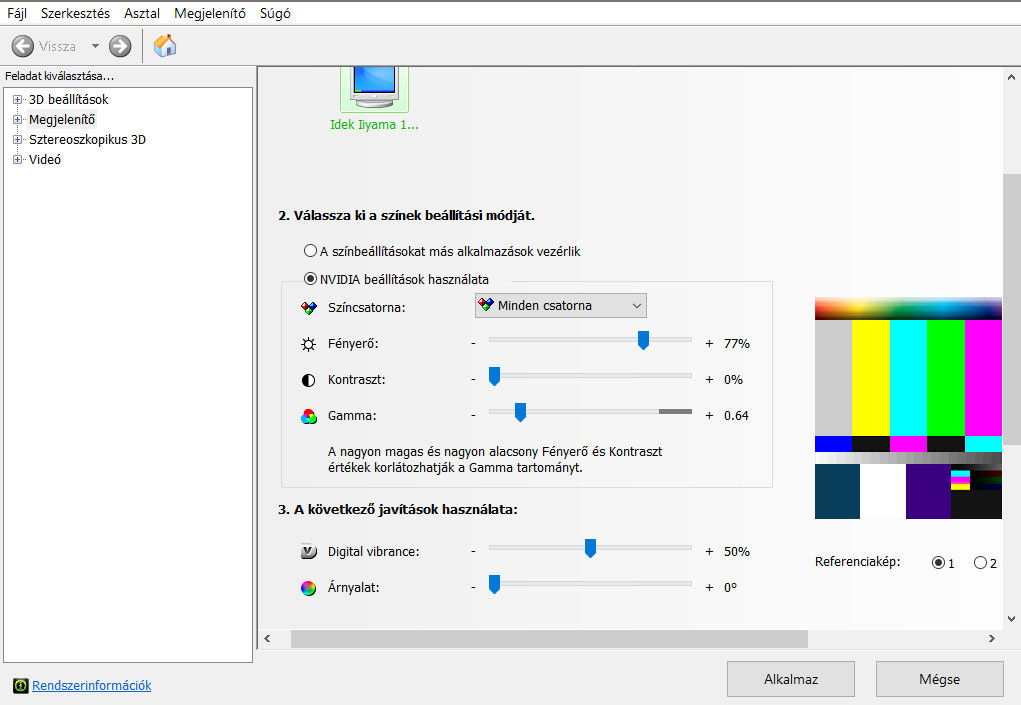Click the Gamma plus sign
Viewport: 1021px width, 705px height.
(x=709, y=415)
